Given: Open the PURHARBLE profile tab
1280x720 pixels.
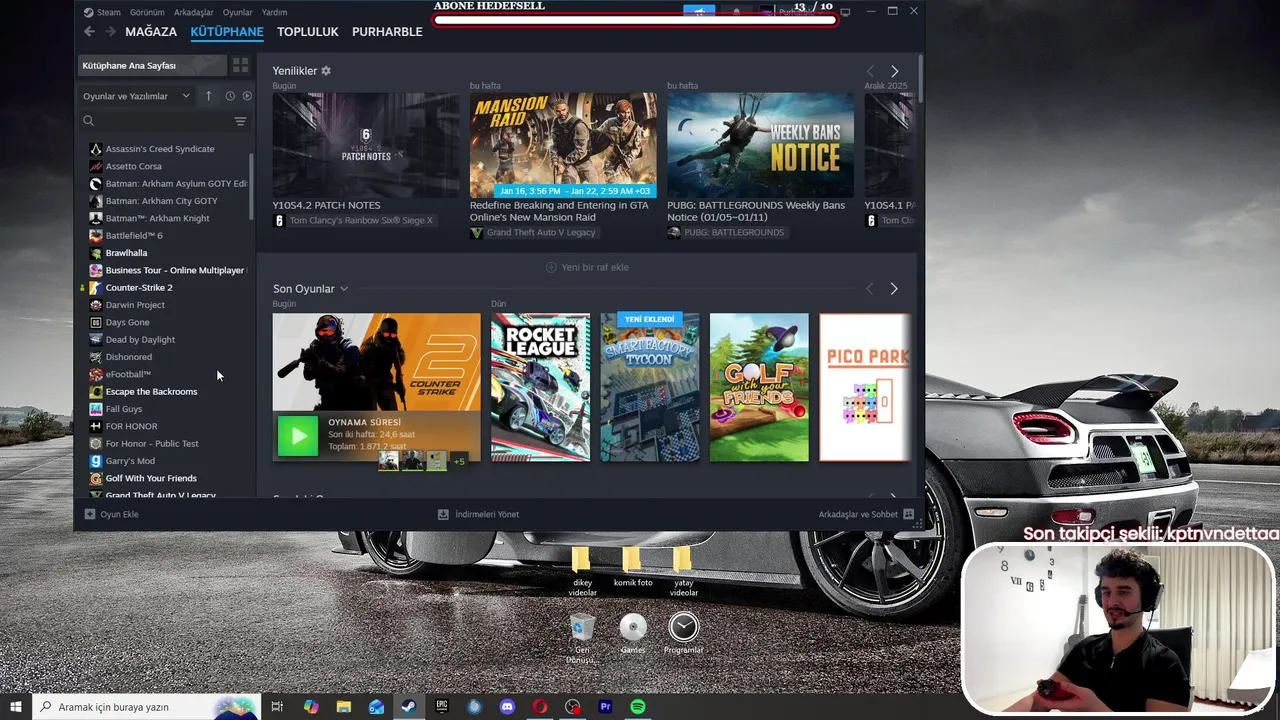Looking at the screenshot, I should [x=387, y=32].
